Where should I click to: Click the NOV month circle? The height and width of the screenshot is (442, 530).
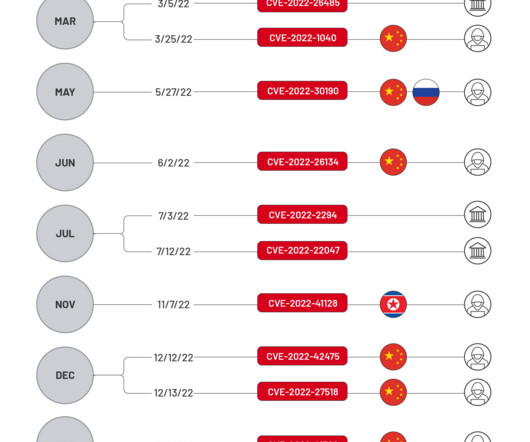pyautogui.click(x=65, y=304)
